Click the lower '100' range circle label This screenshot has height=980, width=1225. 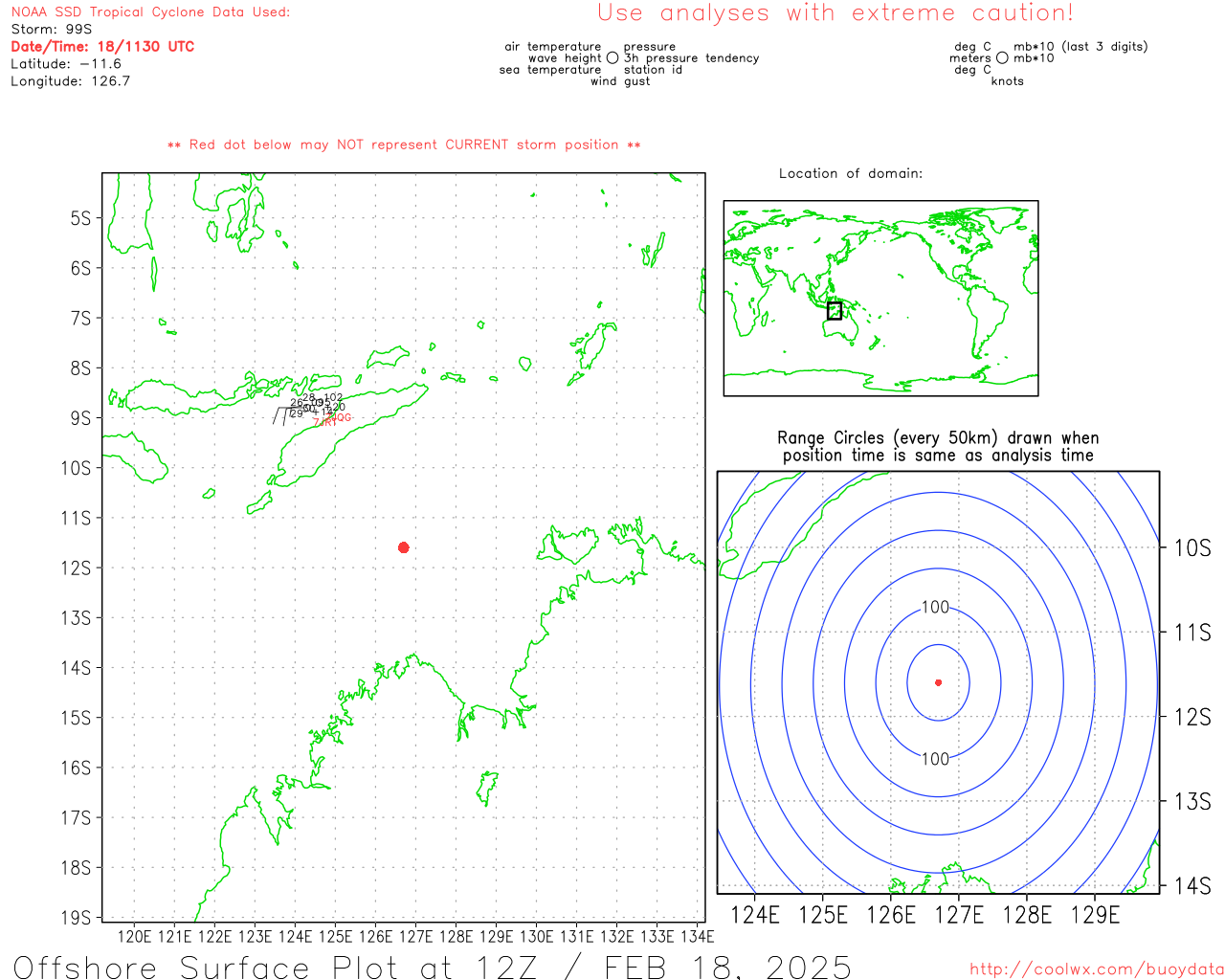click(x=935, y=759)
